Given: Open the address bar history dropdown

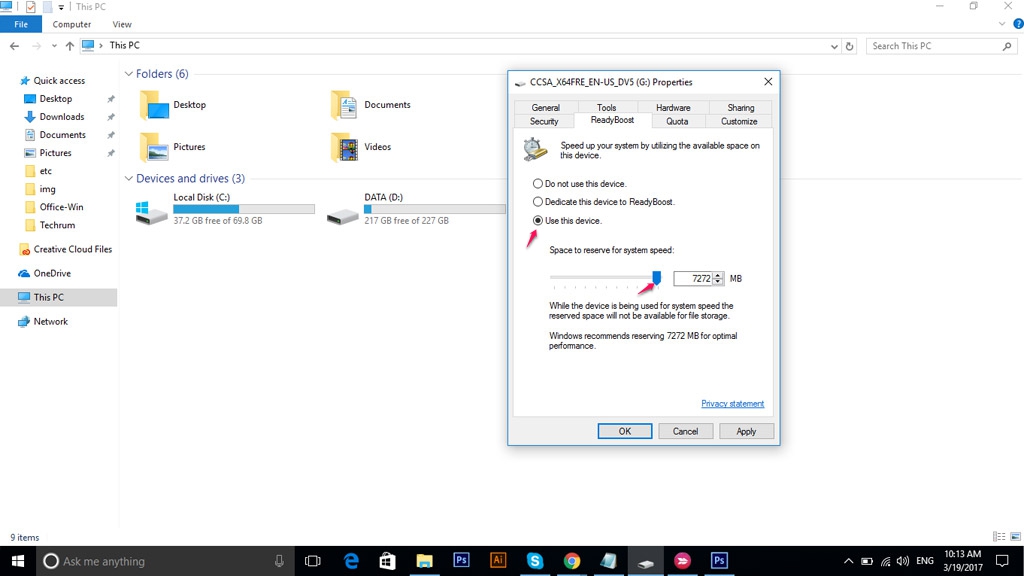Looking at the screenshot, I should [835, 46].
